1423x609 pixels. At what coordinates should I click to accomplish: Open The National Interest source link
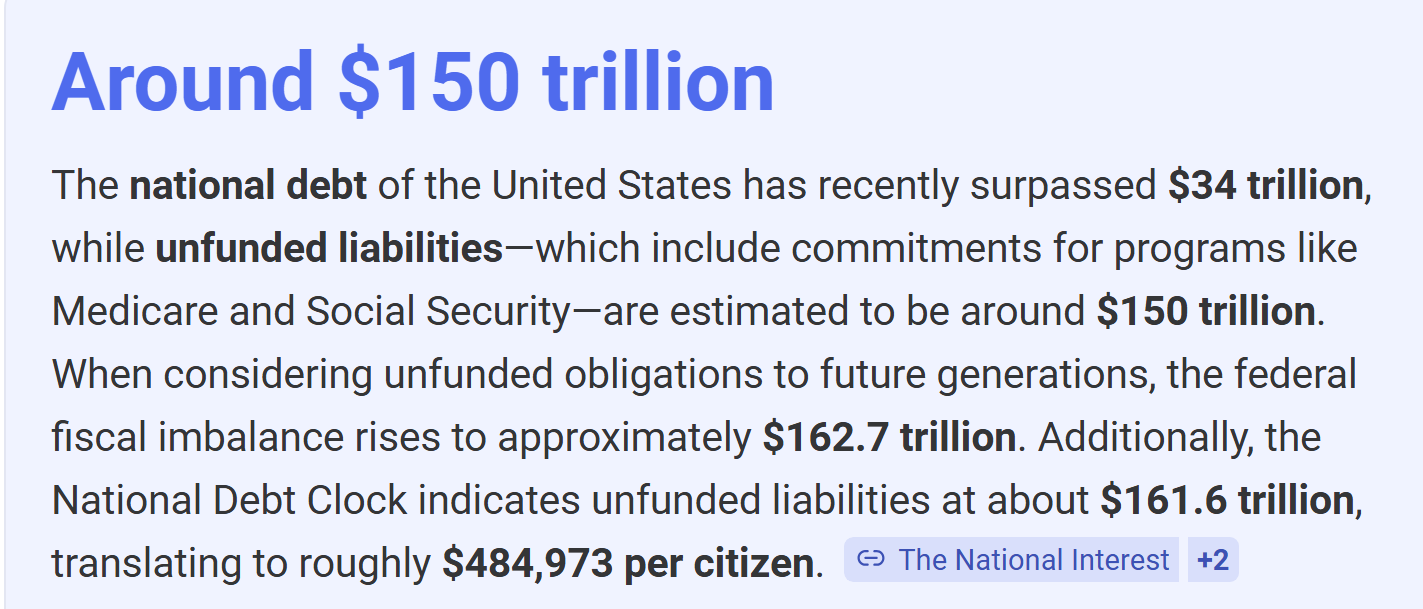[1011, 560]
